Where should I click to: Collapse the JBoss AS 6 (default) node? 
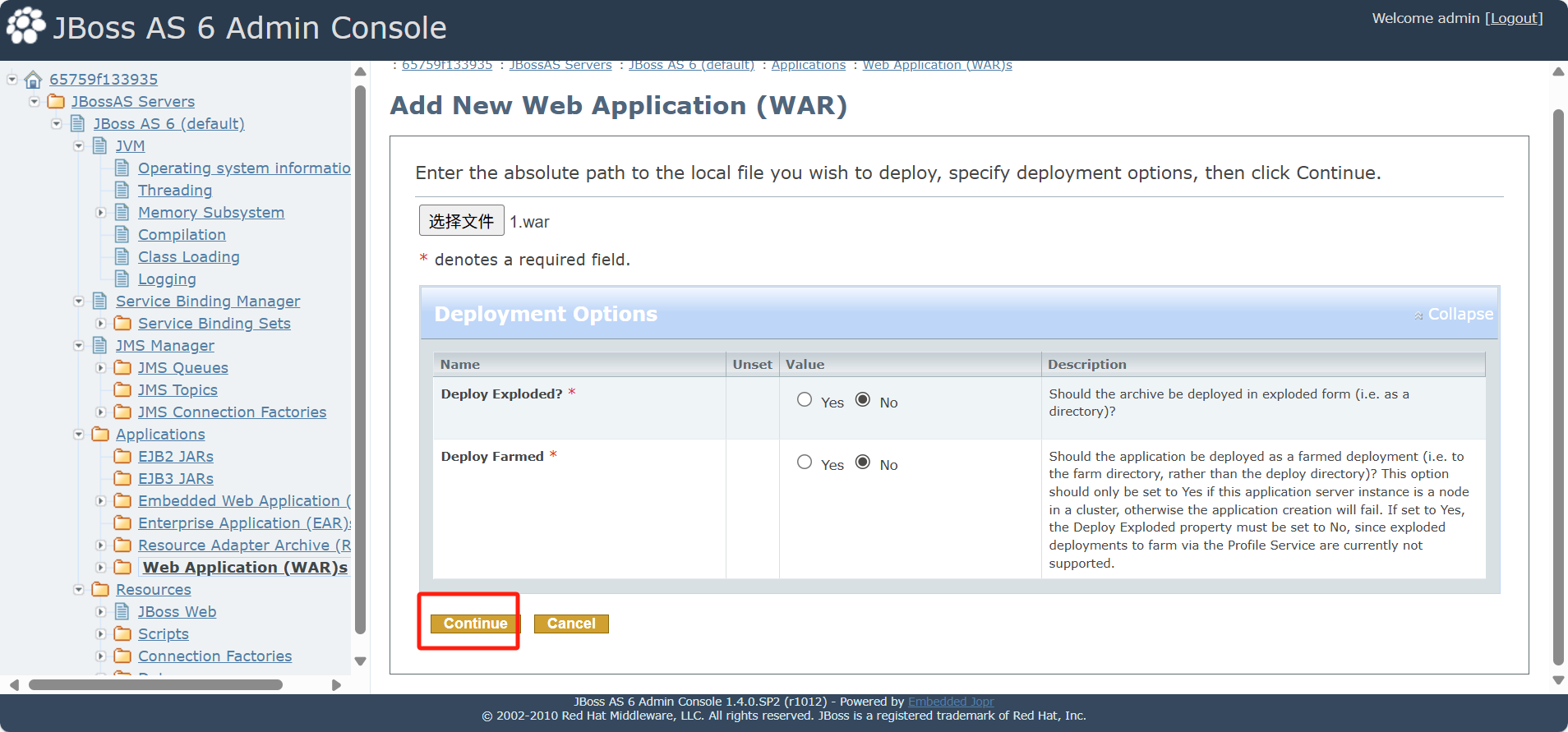(x=57, y=124)
